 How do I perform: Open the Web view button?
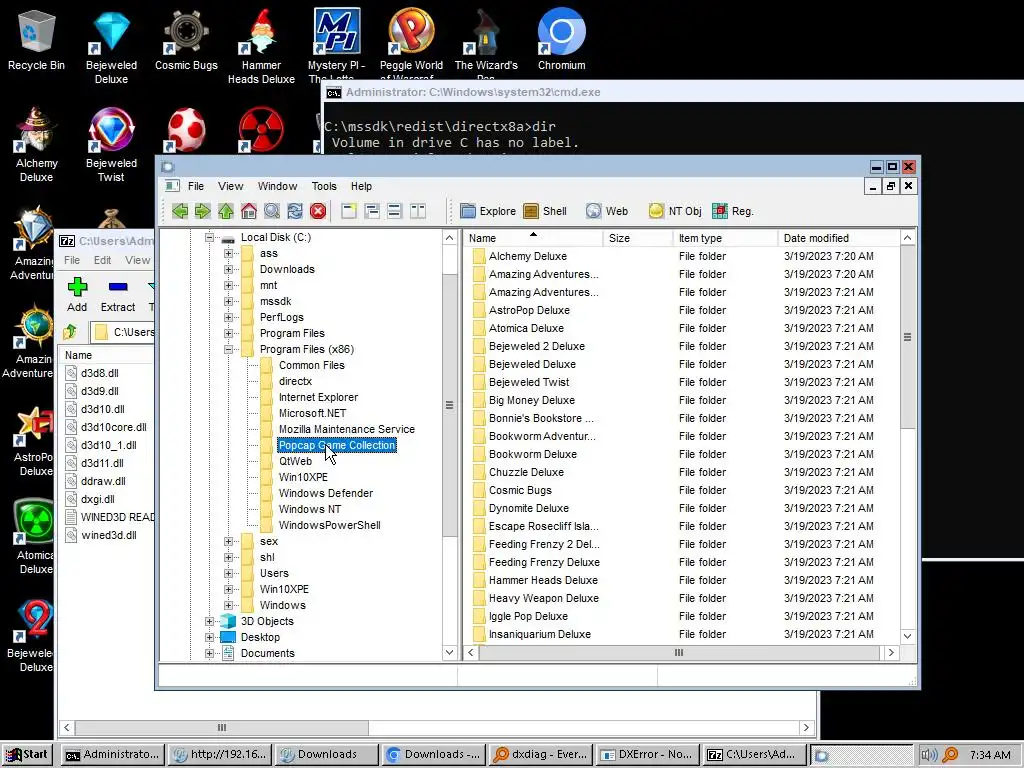(607, 211)
